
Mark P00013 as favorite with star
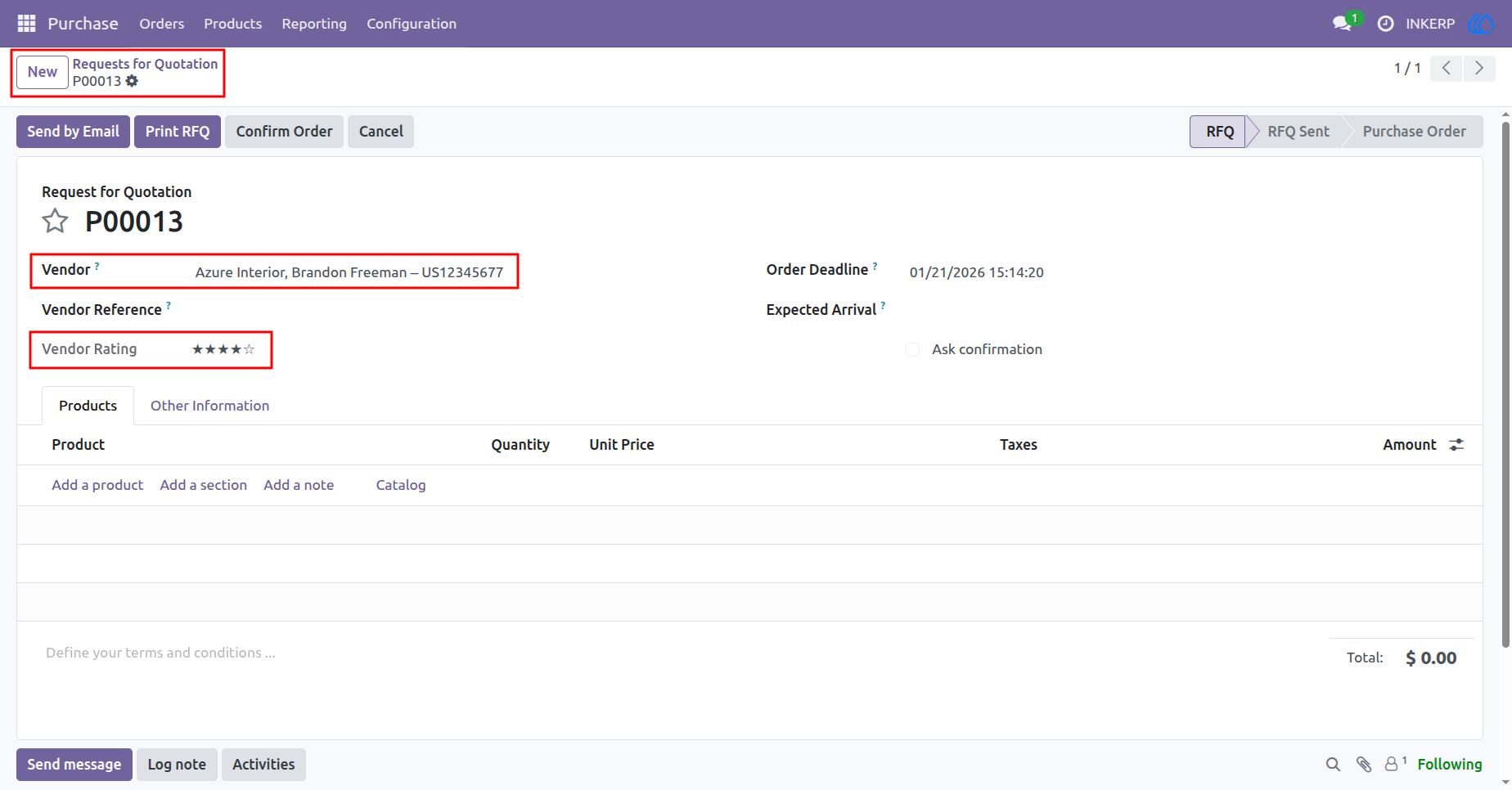point(55,221)
